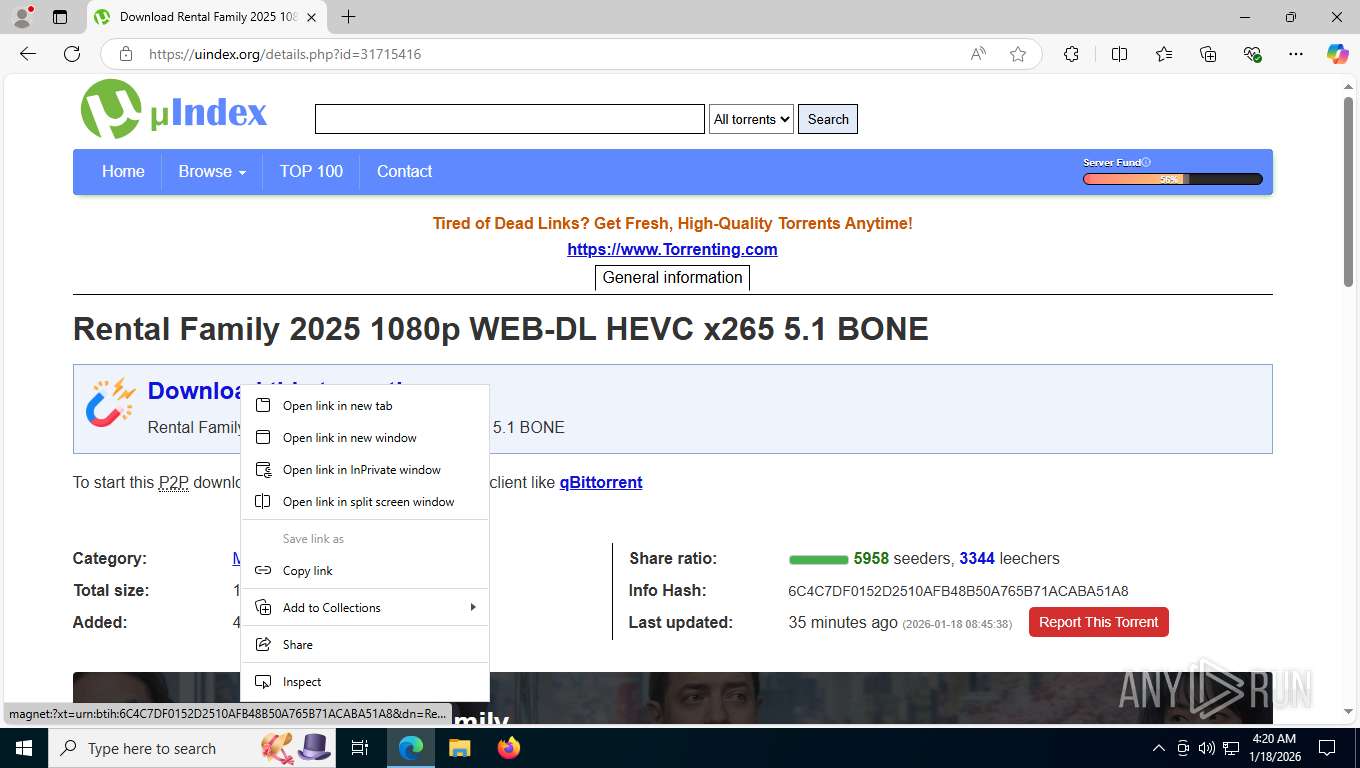View site information lock icon

click(x=126, y=54)
